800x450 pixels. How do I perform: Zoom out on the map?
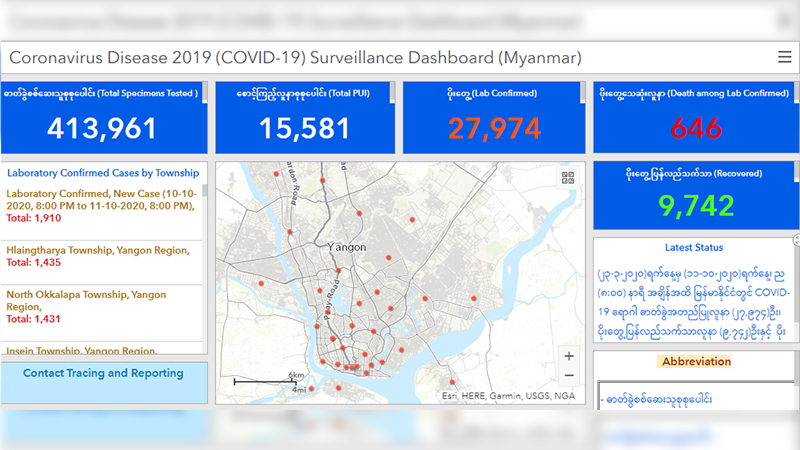point(569,376)
